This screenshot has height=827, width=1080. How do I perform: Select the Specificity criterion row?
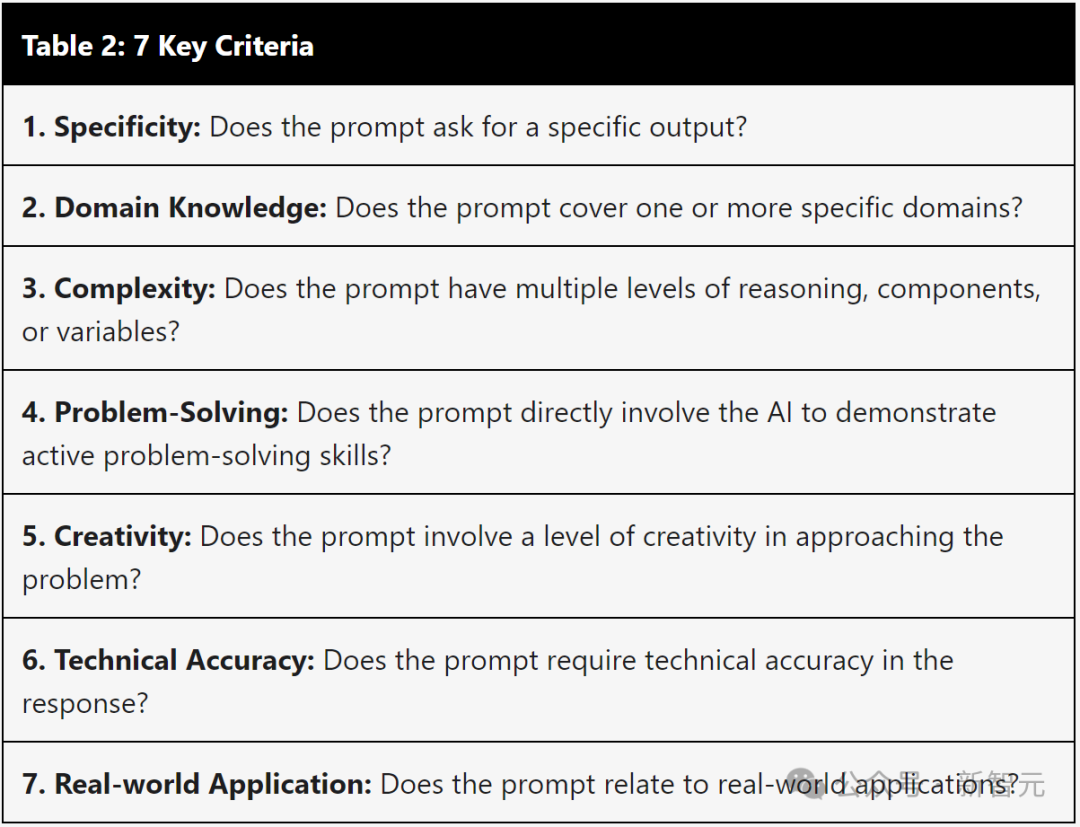point(539,125)
